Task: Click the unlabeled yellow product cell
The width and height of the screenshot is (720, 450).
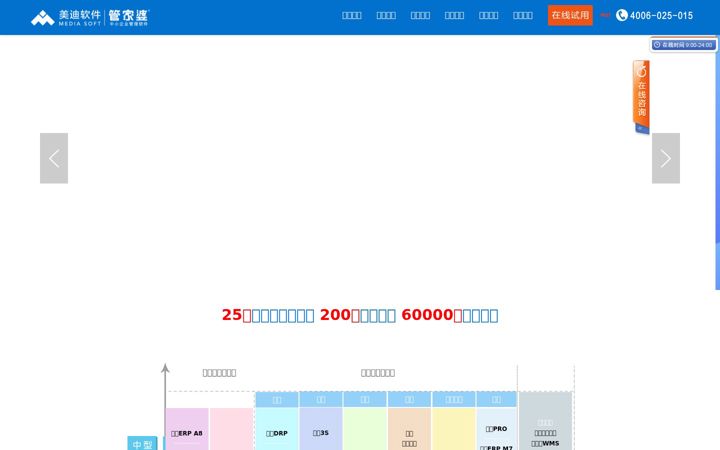Action: point(454,429)
